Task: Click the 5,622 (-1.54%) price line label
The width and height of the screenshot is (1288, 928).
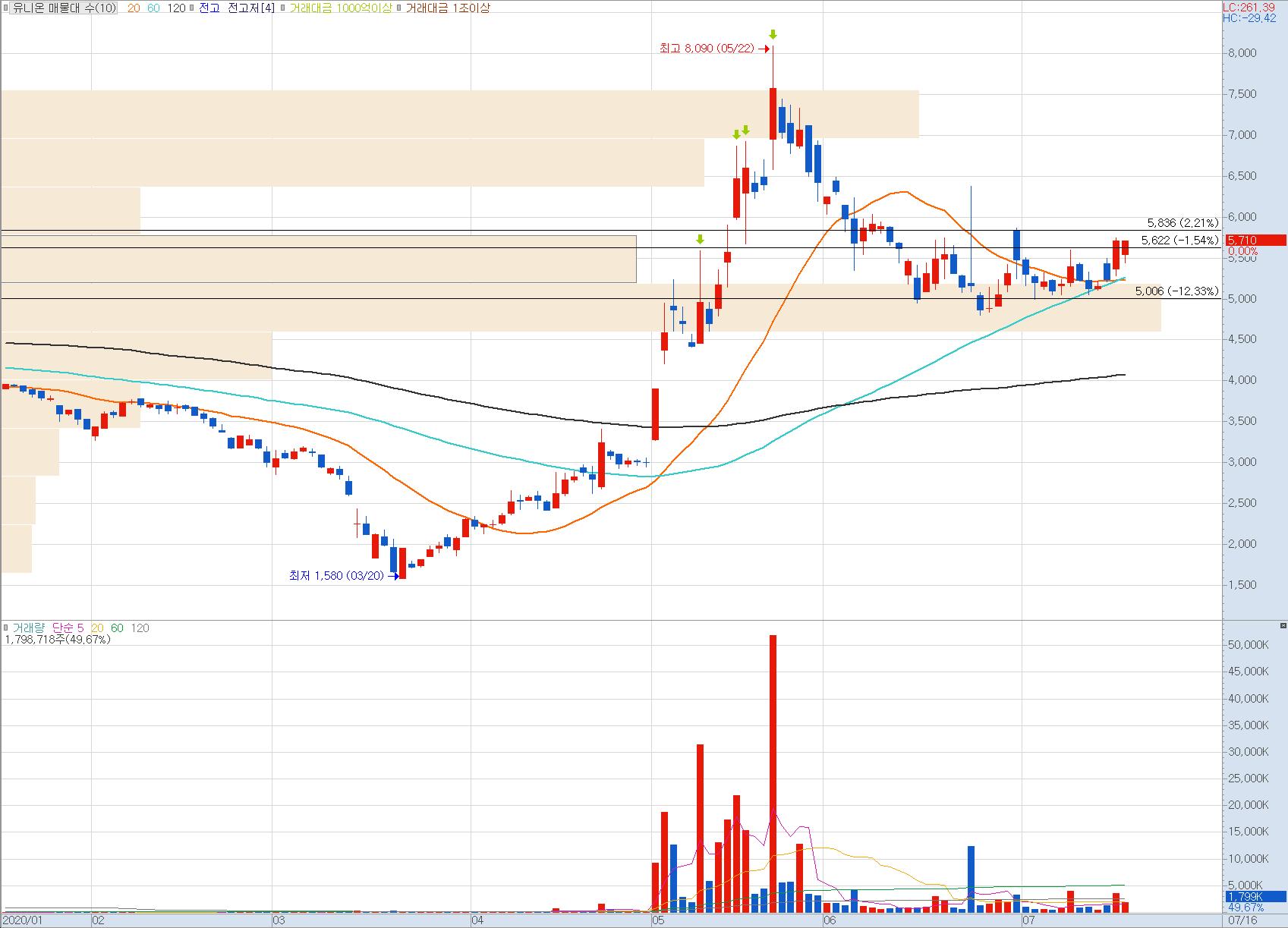Action: [x=1179, y=240]
